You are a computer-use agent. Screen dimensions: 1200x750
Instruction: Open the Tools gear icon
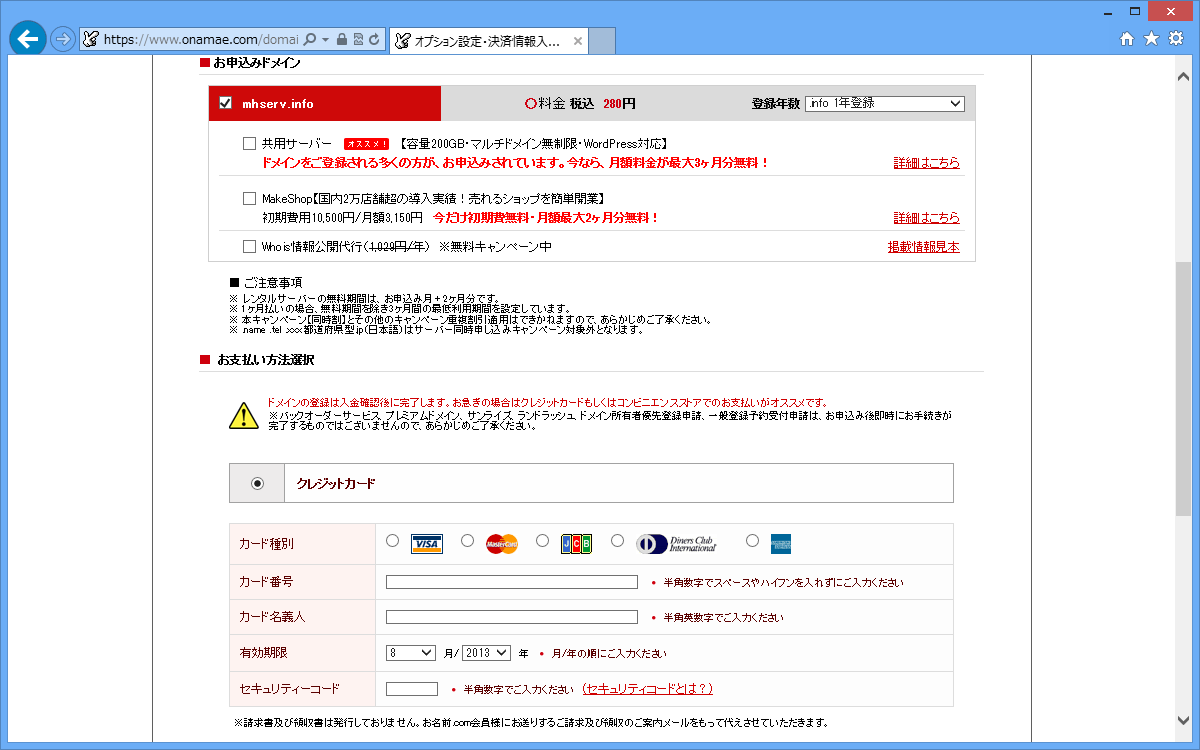coord(1176,39)
